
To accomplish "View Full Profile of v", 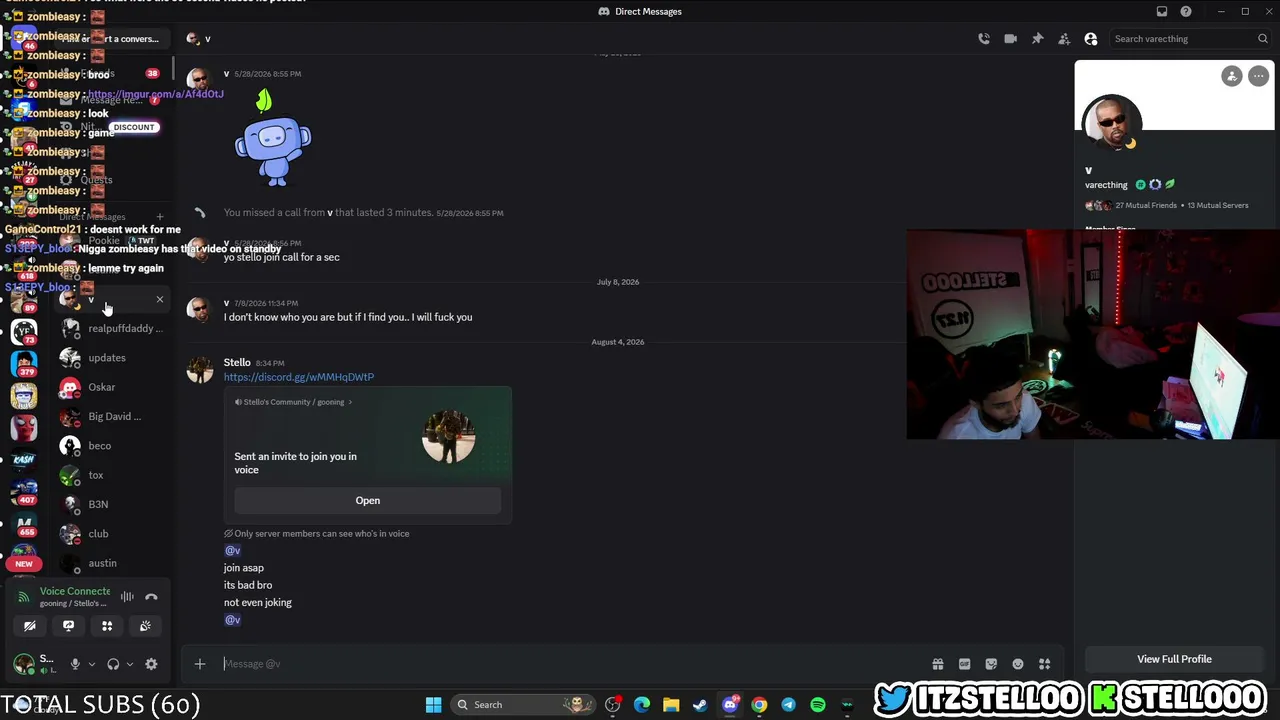I will (1174, 659).
